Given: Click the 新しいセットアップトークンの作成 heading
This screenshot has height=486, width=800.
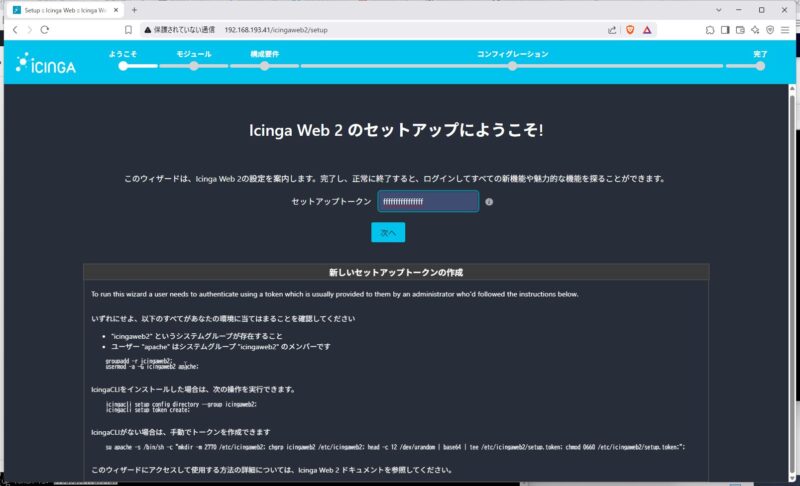Looking at the screenshot, I should coord(396,272).
